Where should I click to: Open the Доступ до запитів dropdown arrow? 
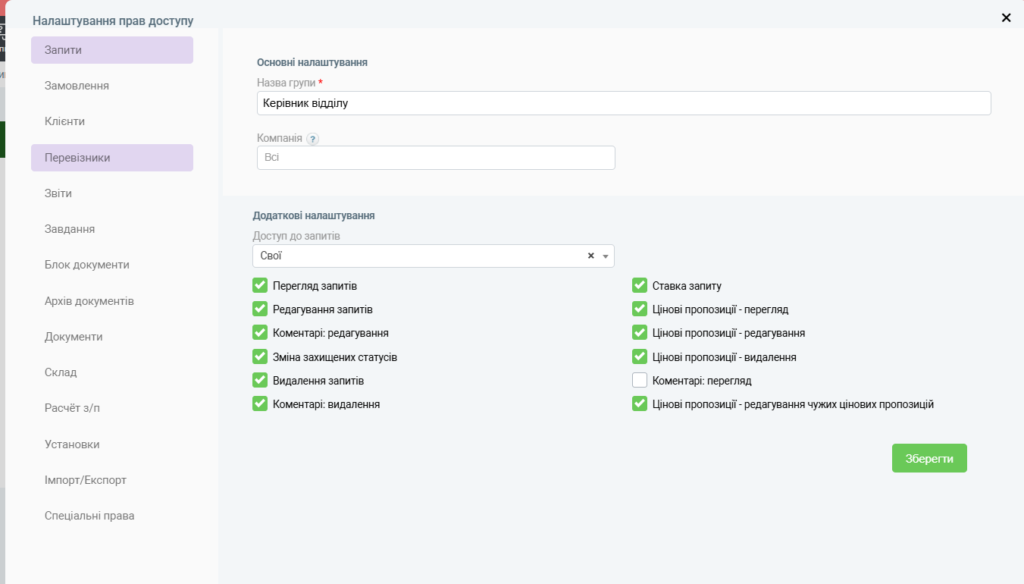(605, 256)
